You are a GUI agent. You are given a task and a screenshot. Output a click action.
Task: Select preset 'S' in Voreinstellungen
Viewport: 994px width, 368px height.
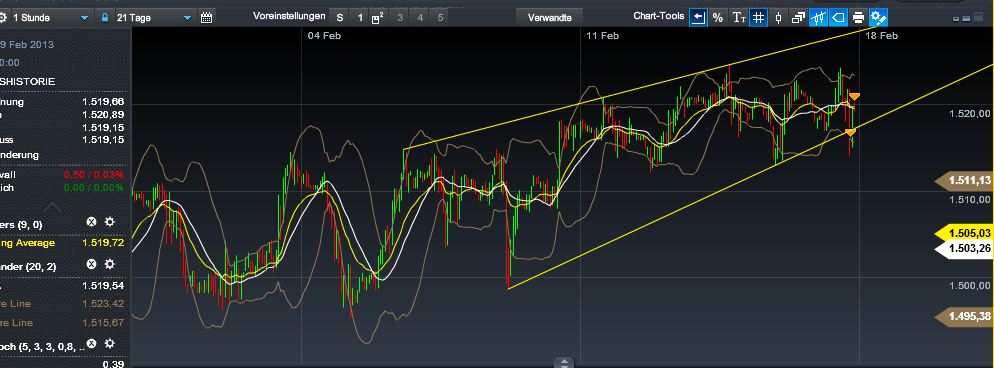pyautogui.click(x=340, y=18)
